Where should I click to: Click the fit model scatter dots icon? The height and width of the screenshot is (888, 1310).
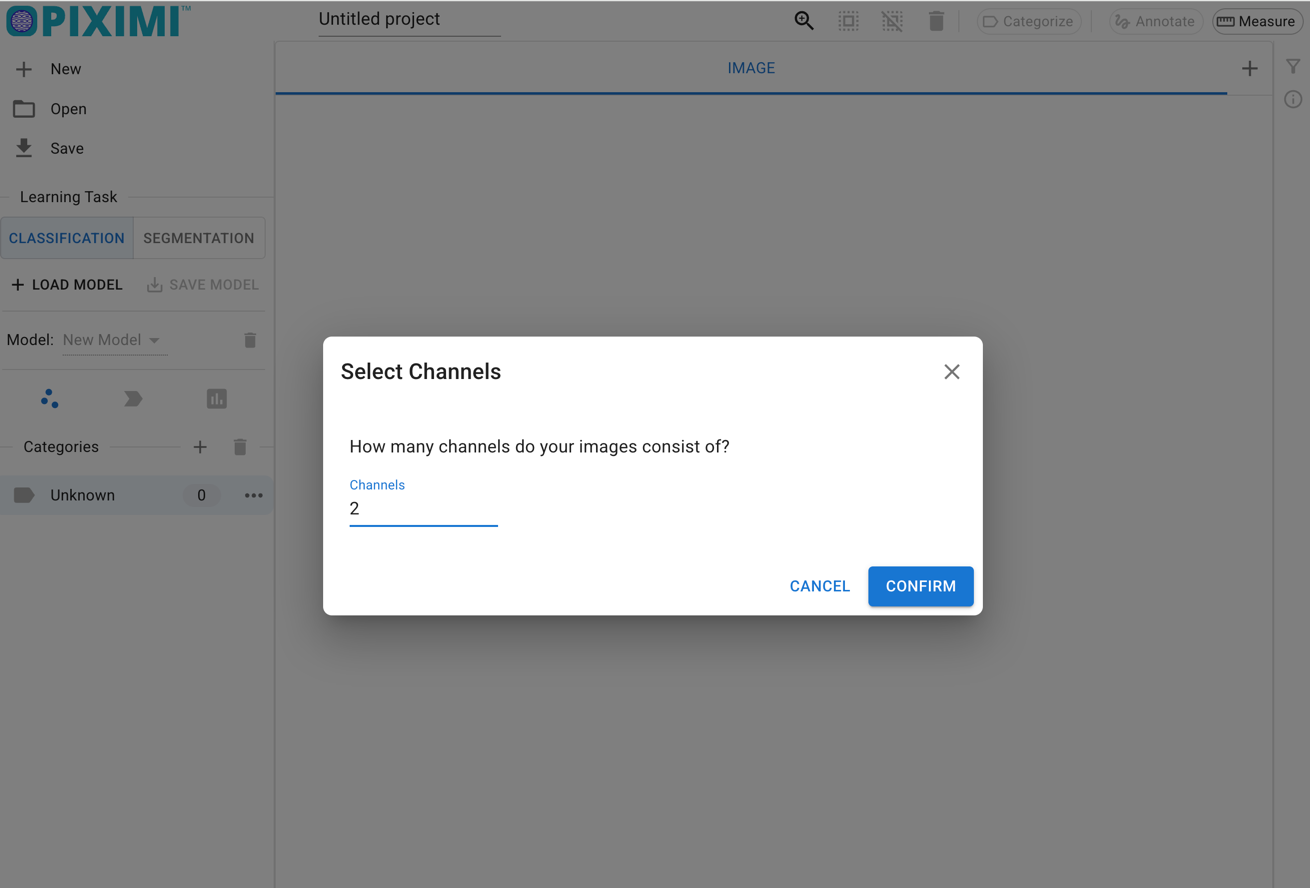point(50,399)
